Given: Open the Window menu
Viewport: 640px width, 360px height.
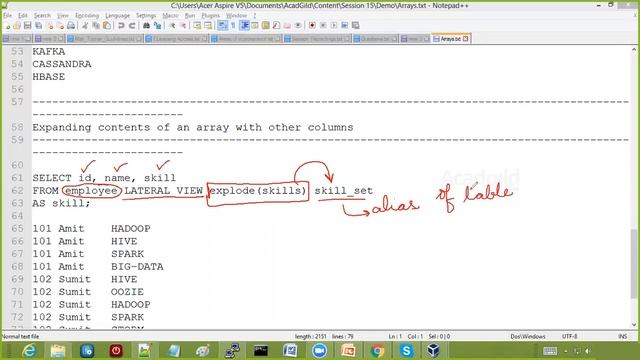Looking at the screenshot, I should pos(236,16).
